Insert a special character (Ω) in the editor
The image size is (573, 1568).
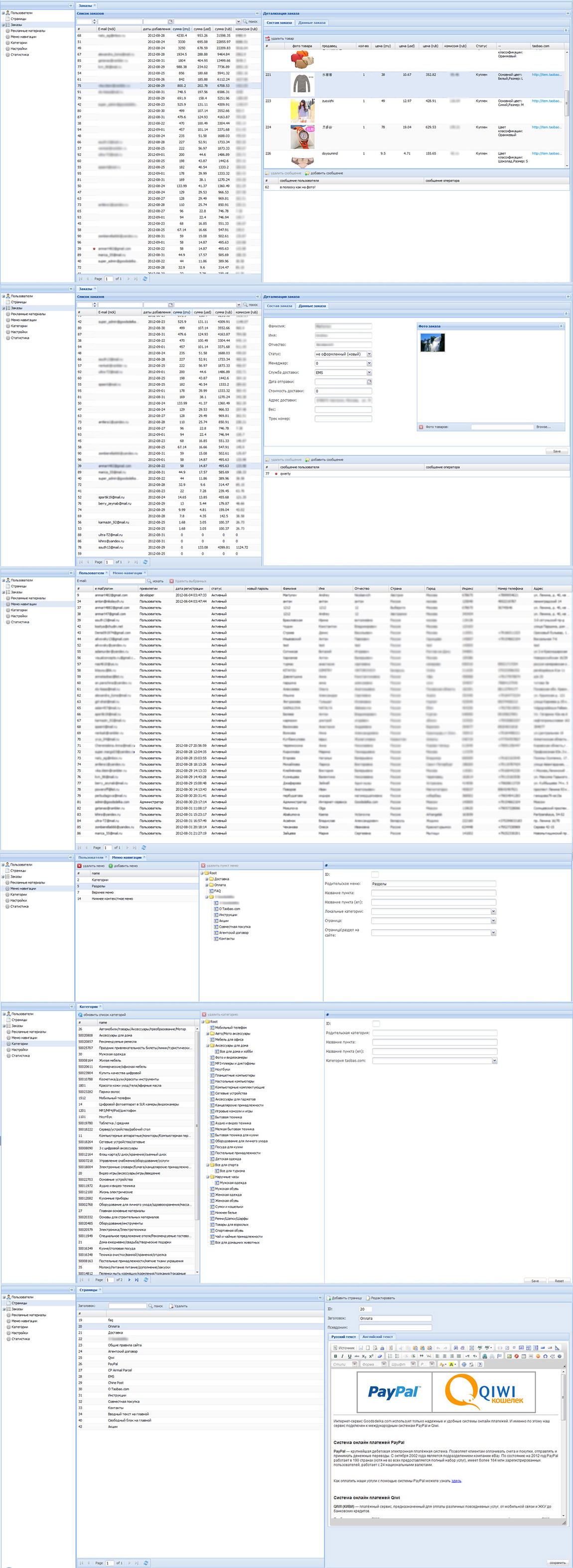(546, 1356)
